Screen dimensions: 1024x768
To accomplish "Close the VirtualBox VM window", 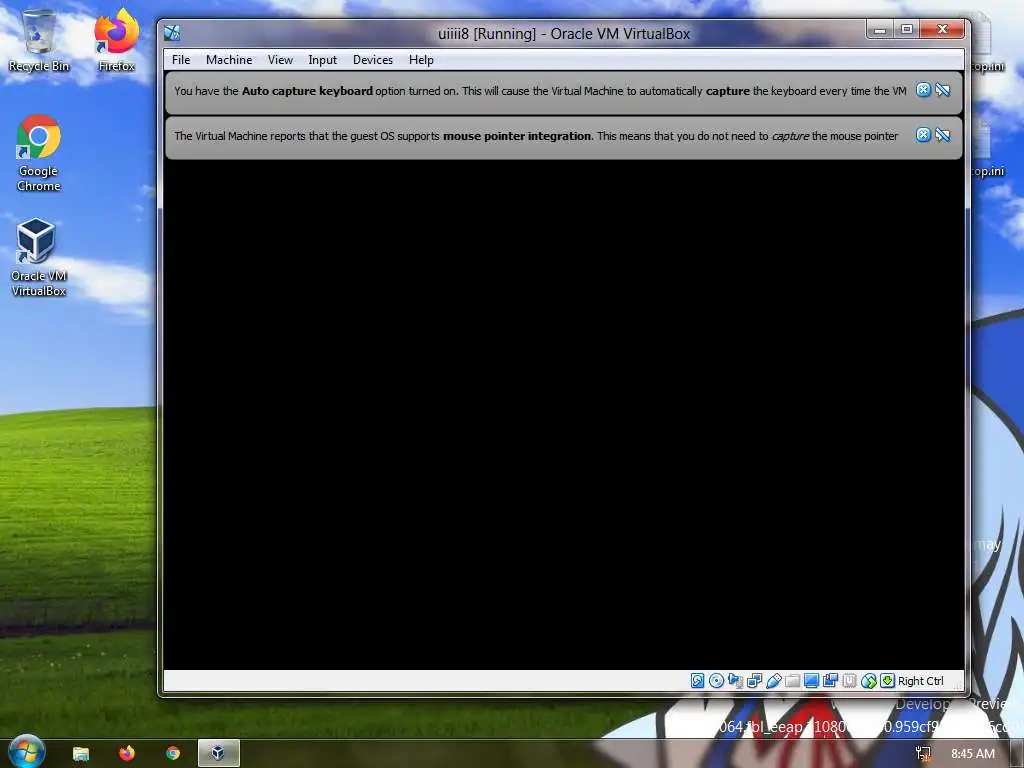I will [x=942, y=29].
